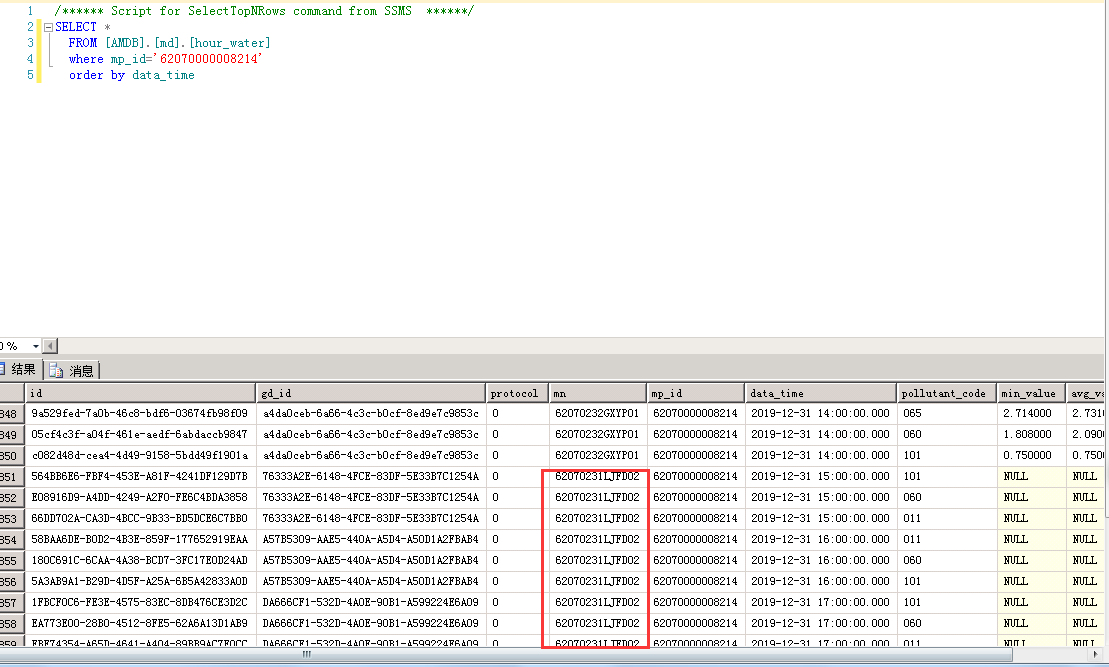
Task: Click data_time in the order by clause
Action: point(163,75)
